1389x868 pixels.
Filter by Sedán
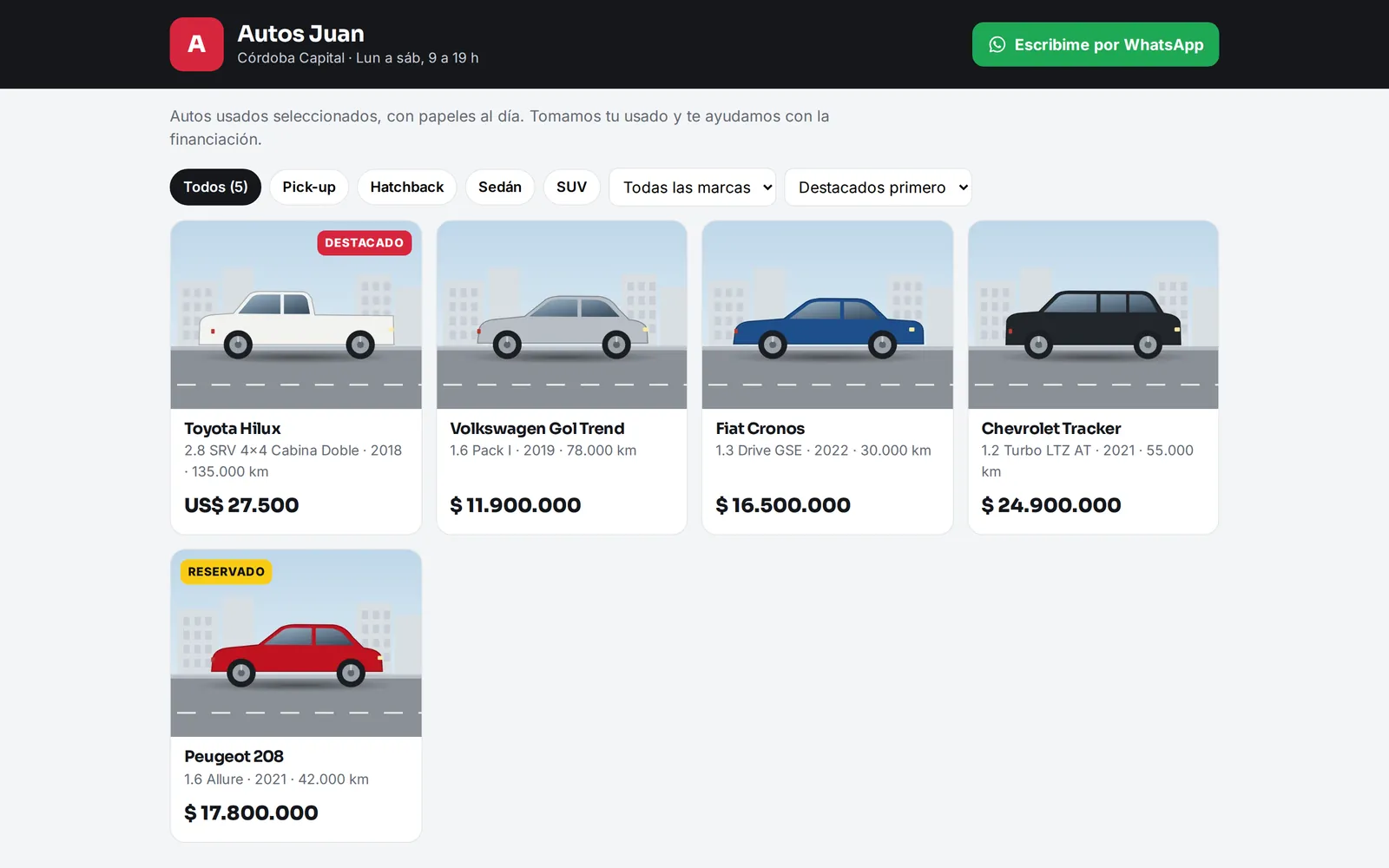500,187
